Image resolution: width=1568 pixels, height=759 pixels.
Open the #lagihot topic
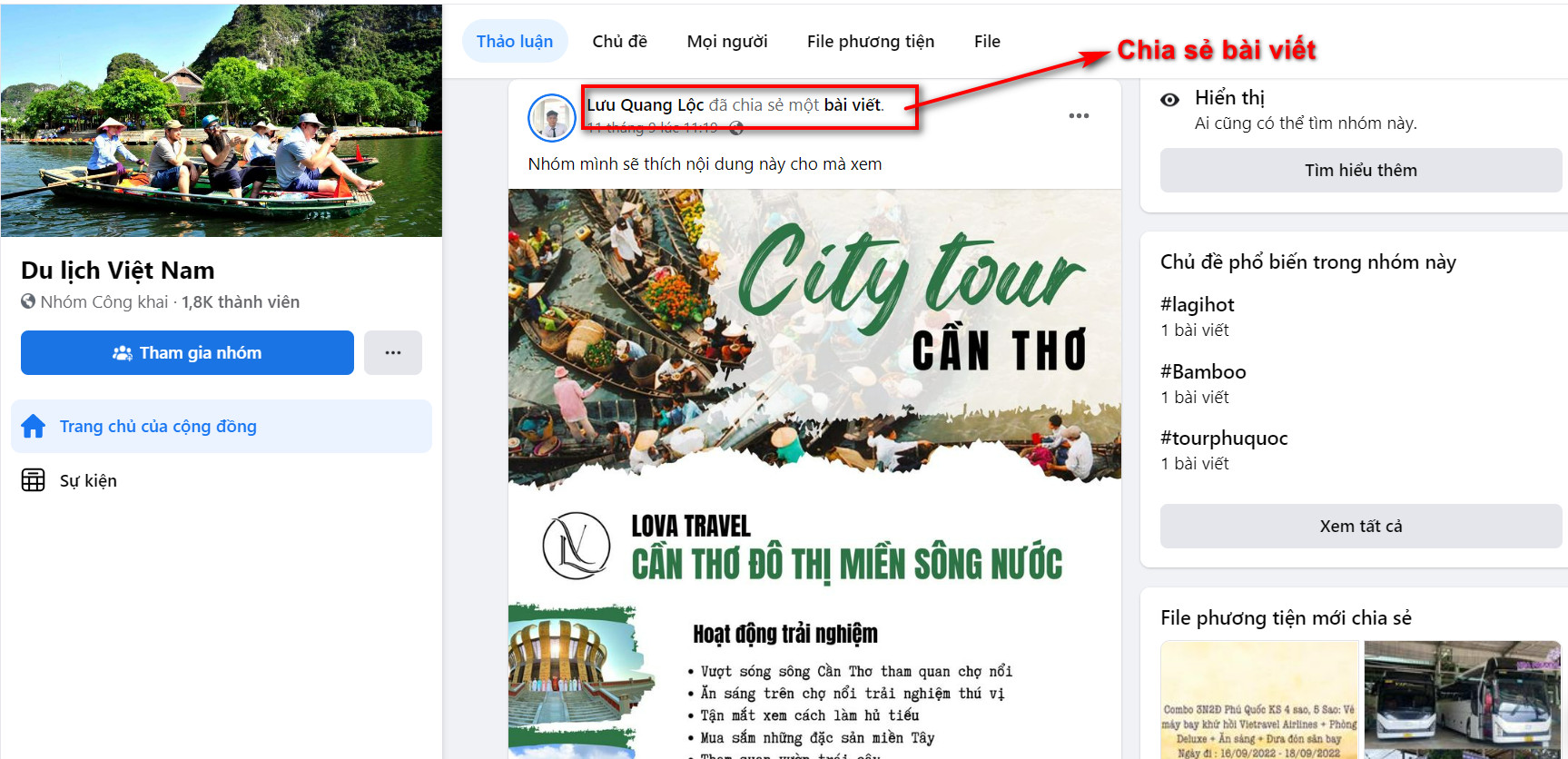(1198, 305)
